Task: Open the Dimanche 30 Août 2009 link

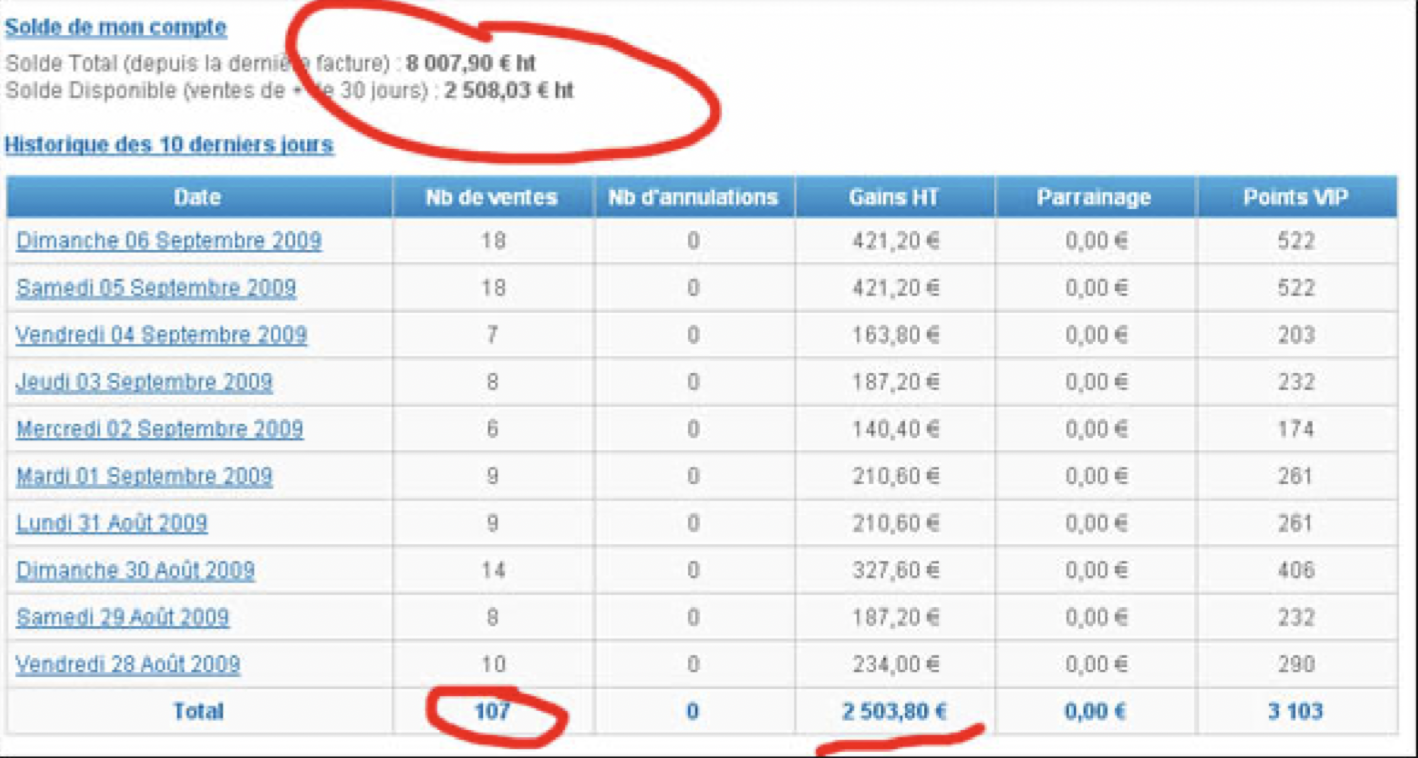Action: click(135, 570)
